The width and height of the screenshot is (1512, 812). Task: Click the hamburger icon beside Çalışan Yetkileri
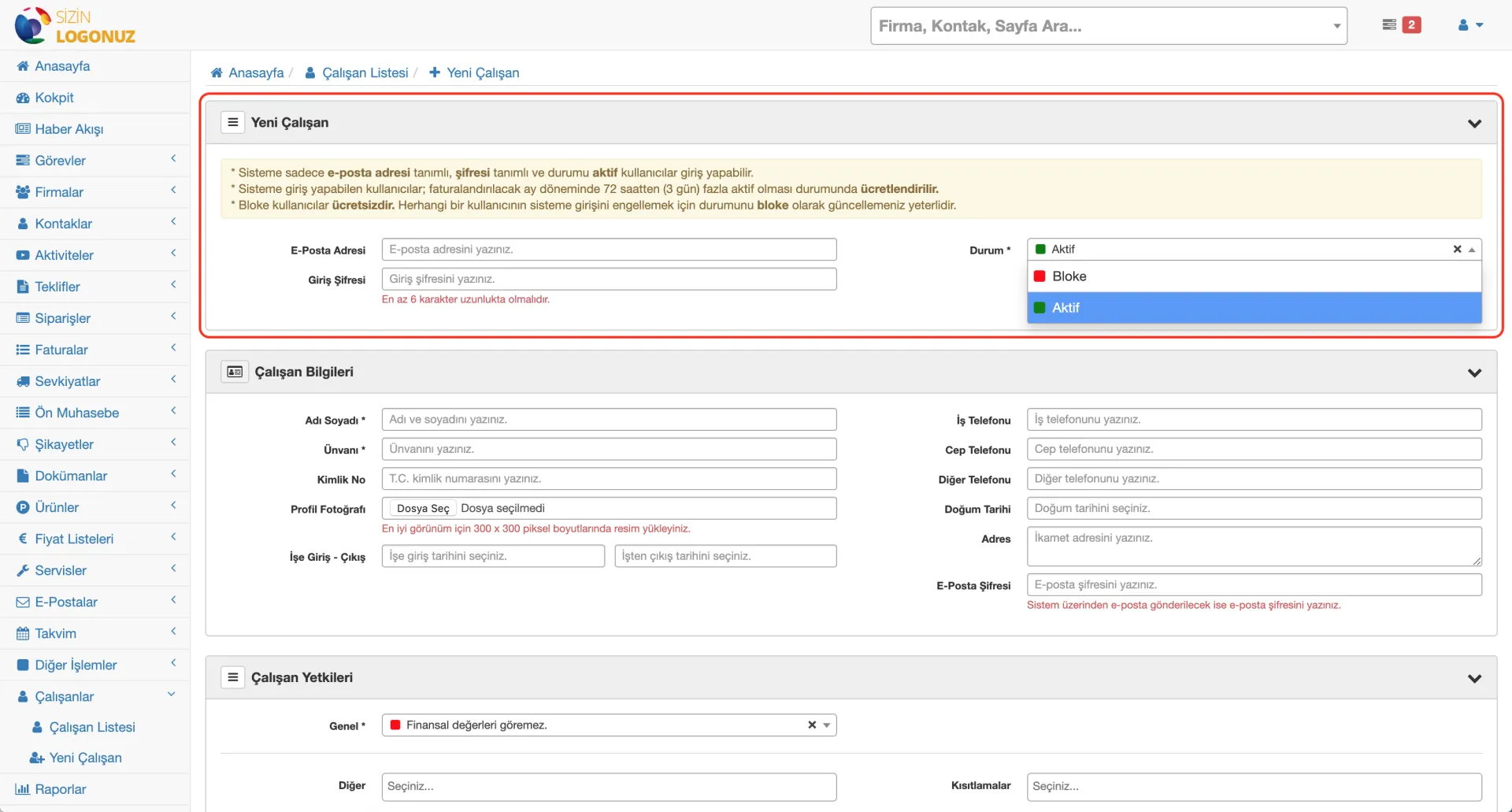(x=232, y=677)
